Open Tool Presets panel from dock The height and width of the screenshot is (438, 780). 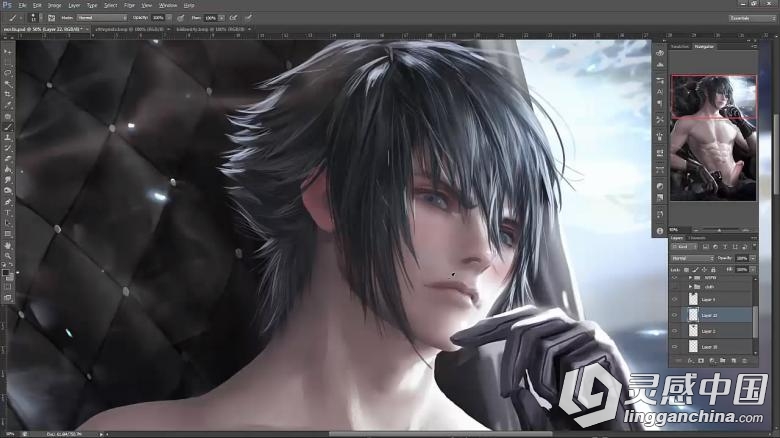[x=660, y=120]
